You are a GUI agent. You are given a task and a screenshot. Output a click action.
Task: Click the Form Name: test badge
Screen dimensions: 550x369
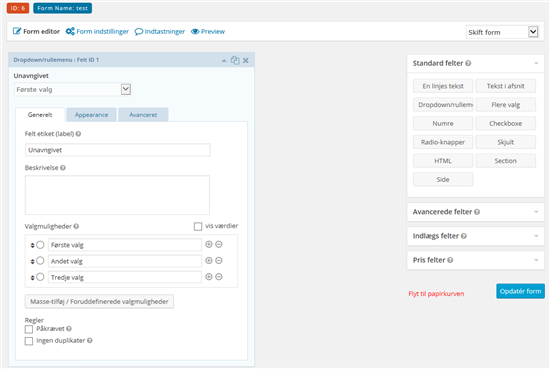click(x=62, y=8)
